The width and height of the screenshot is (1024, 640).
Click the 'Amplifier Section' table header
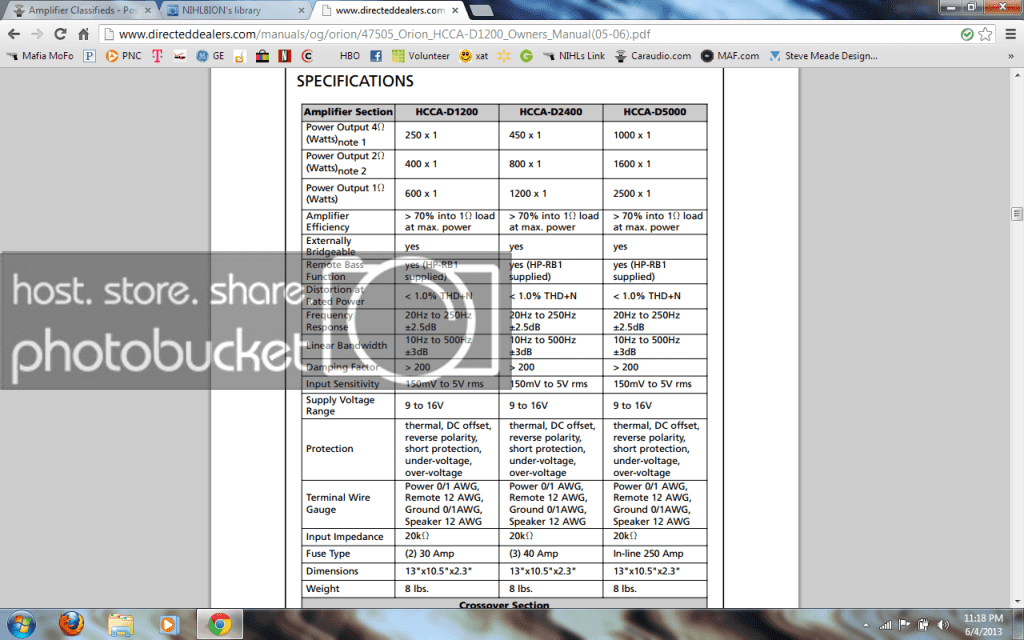click(x=348, y=112)
